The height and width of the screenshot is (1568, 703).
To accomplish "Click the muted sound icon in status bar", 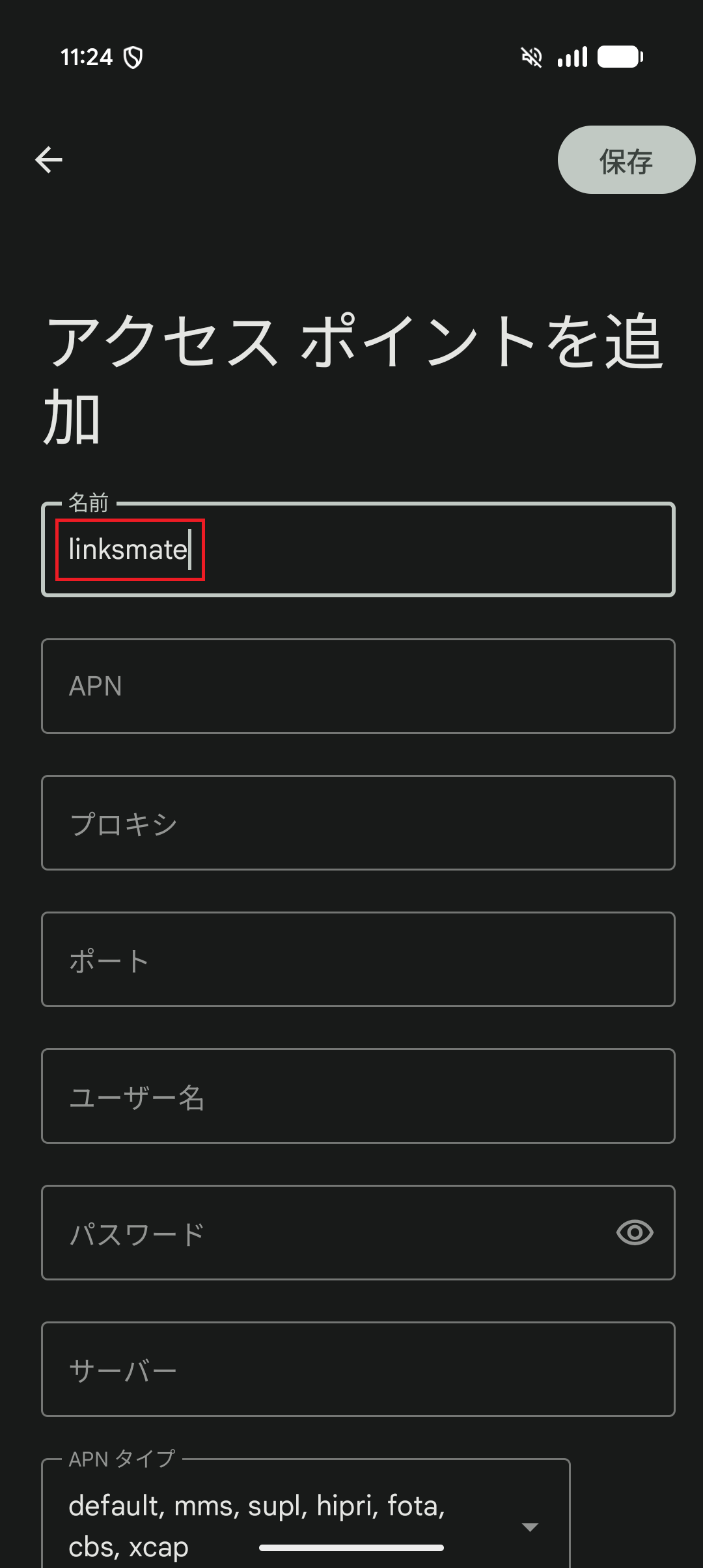I will click(531, 57).
